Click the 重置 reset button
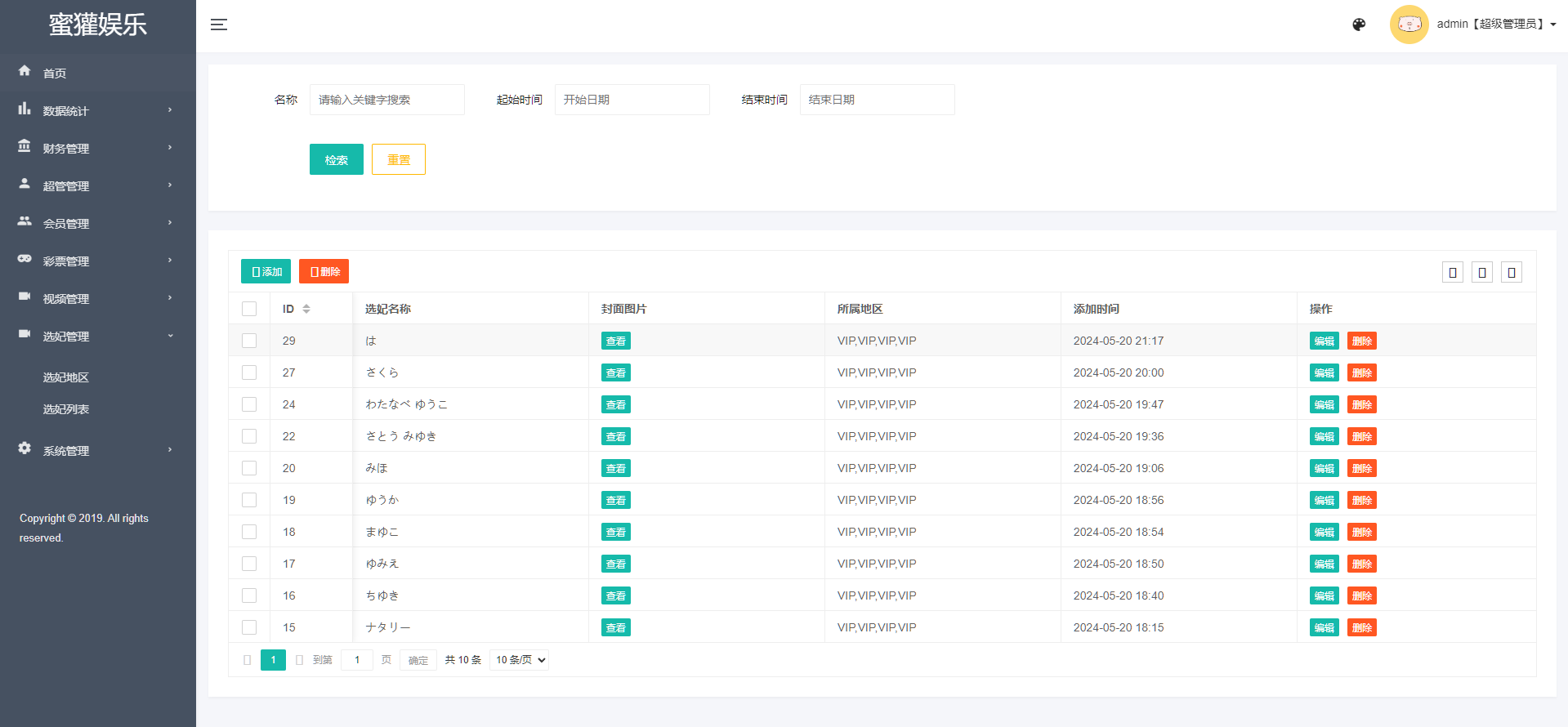The image size is (1568, 727). [398, 159]
